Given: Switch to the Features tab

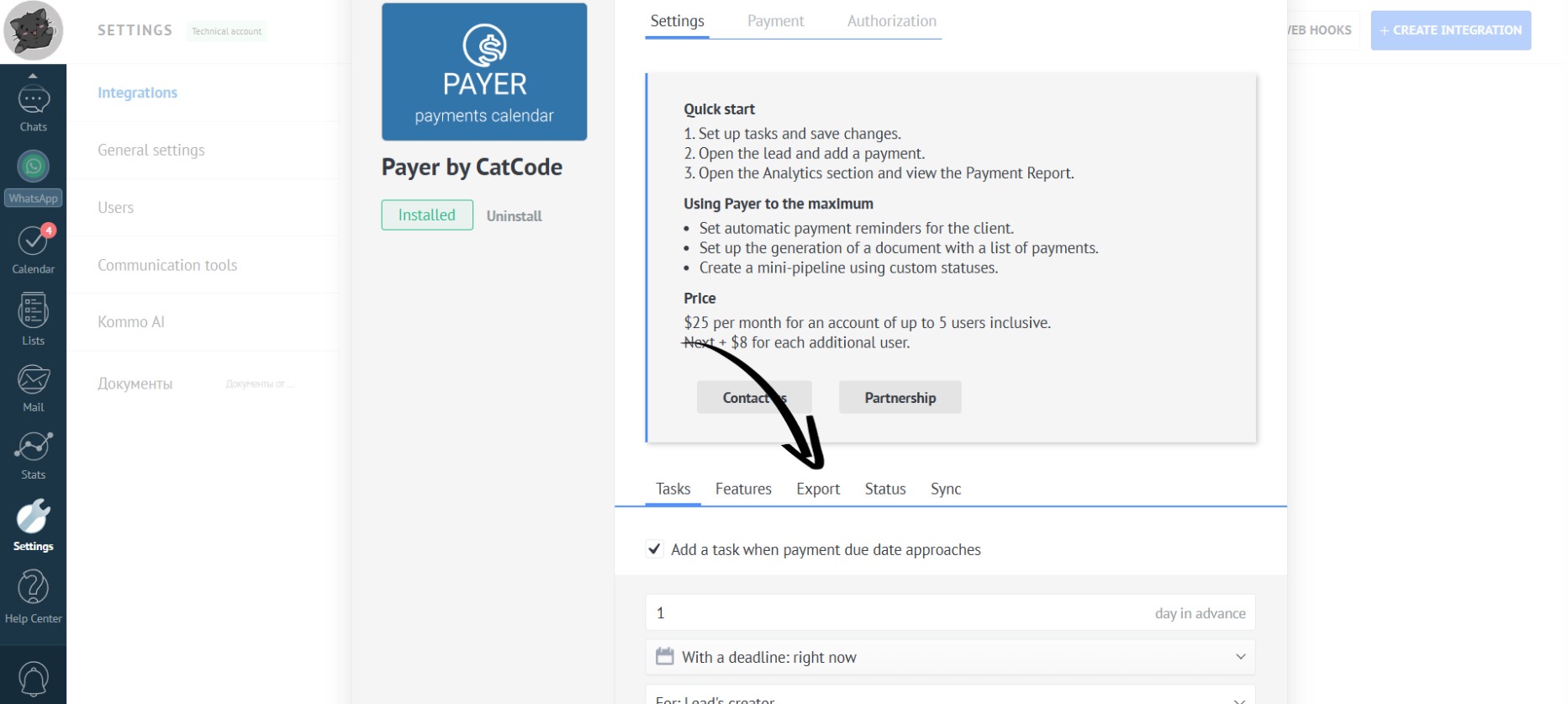Looking at the screenshot, I should (x=742, y=489).
